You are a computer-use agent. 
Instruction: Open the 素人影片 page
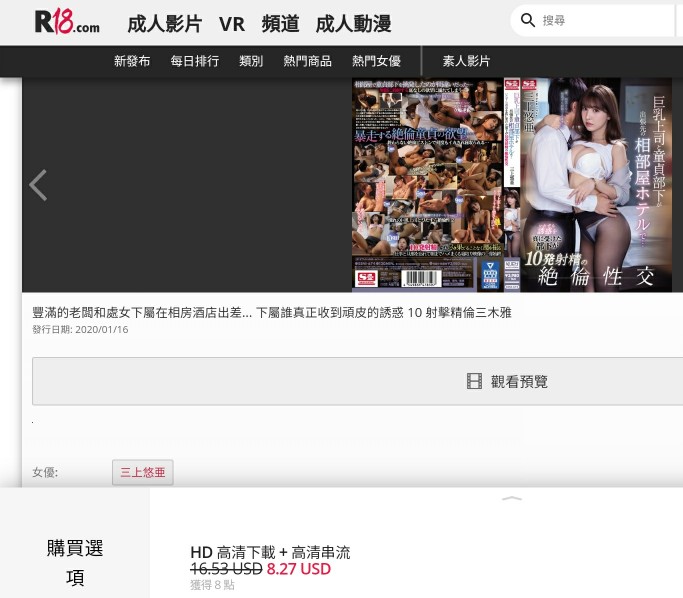pyautogui.click(x=466, y=61)
